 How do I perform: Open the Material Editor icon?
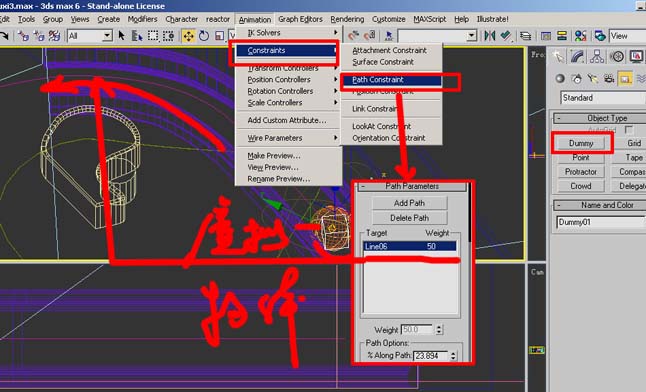coord(580,36)
